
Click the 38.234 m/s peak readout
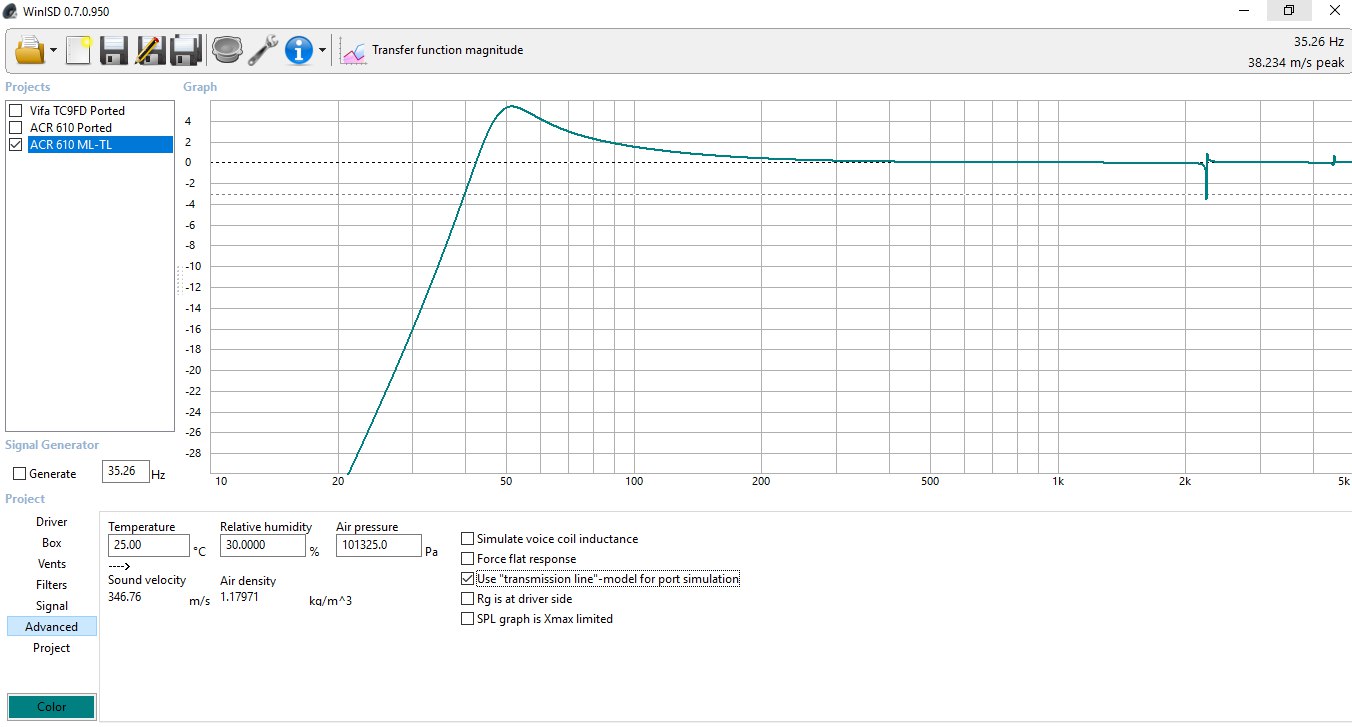(1296, 62)
